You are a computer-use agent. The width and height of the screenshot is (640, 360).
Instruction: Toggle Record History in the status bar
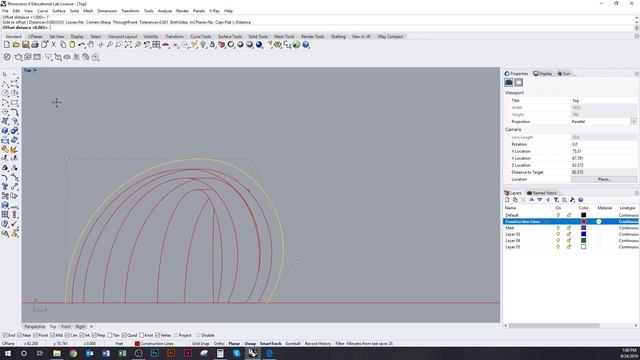click(318, 344)
